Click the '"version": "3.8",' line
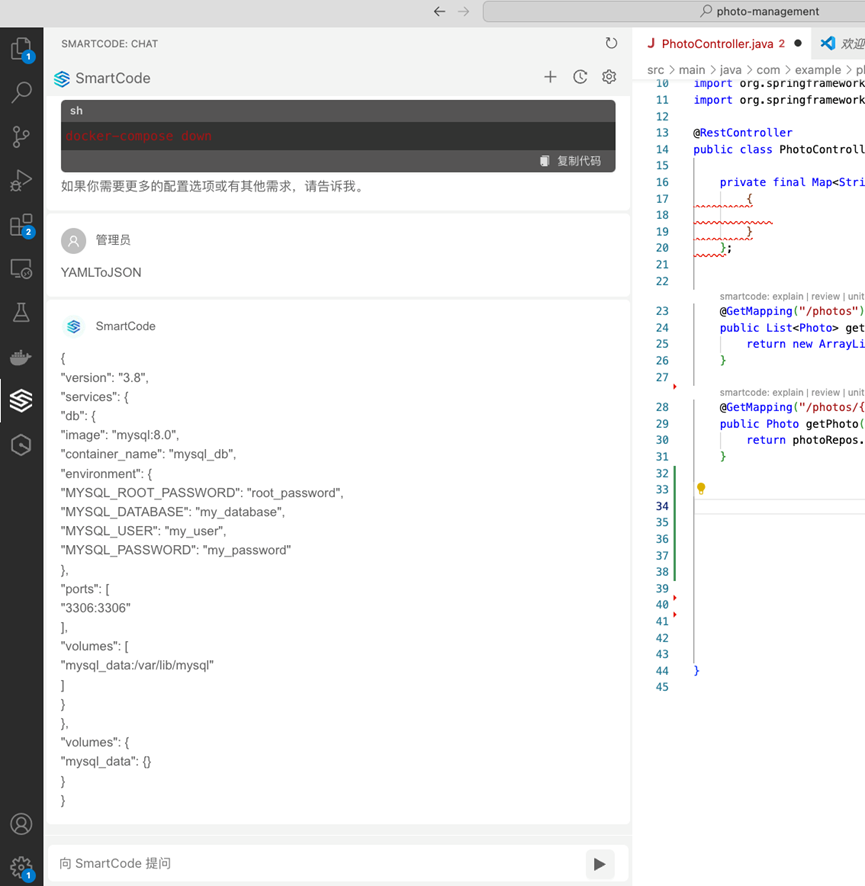Screen dimensions: 865x886 tap(105, 378)
